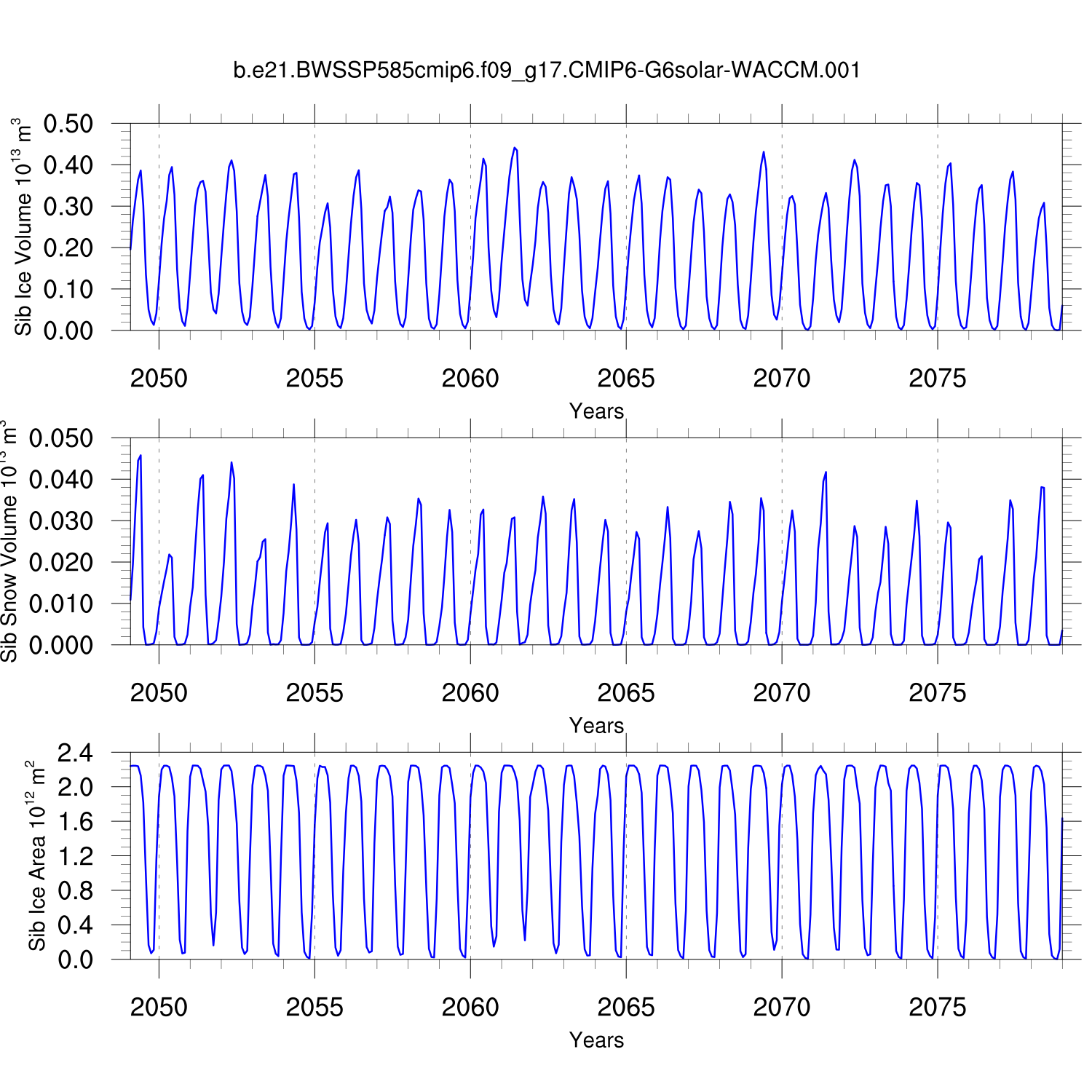The image size is (1092, 1092).
Task: Click the plot title at the top
Action: coord(546,71)
